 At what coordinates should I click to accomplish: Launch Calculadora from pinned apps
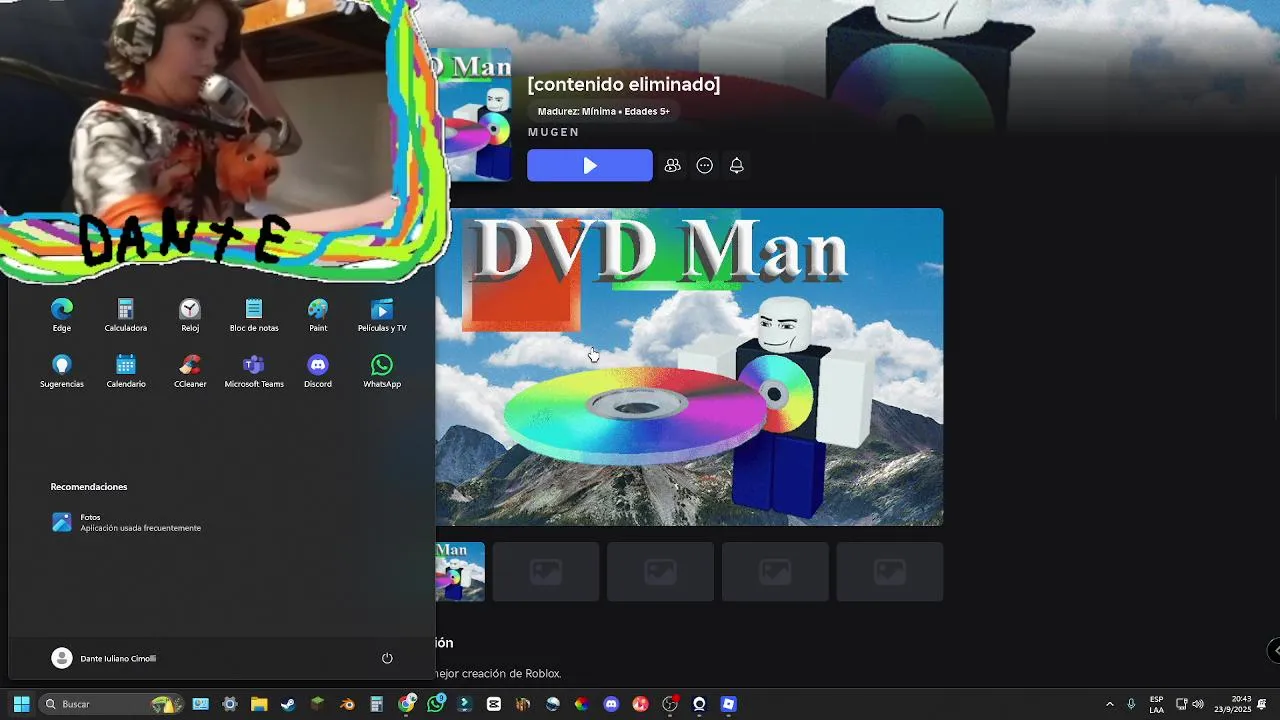click(x=126, y=315)
